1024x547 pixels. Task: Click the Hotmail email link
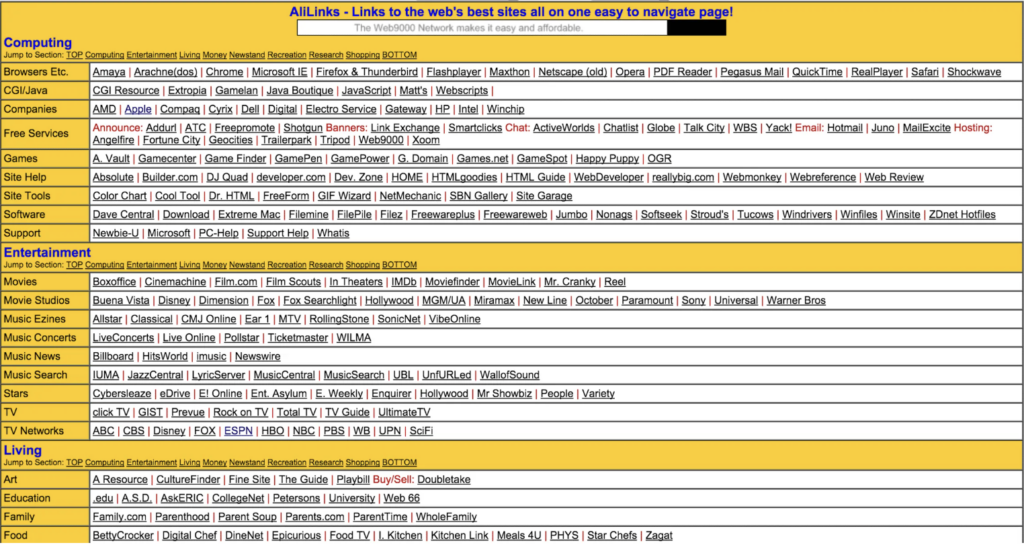point(844,128)
